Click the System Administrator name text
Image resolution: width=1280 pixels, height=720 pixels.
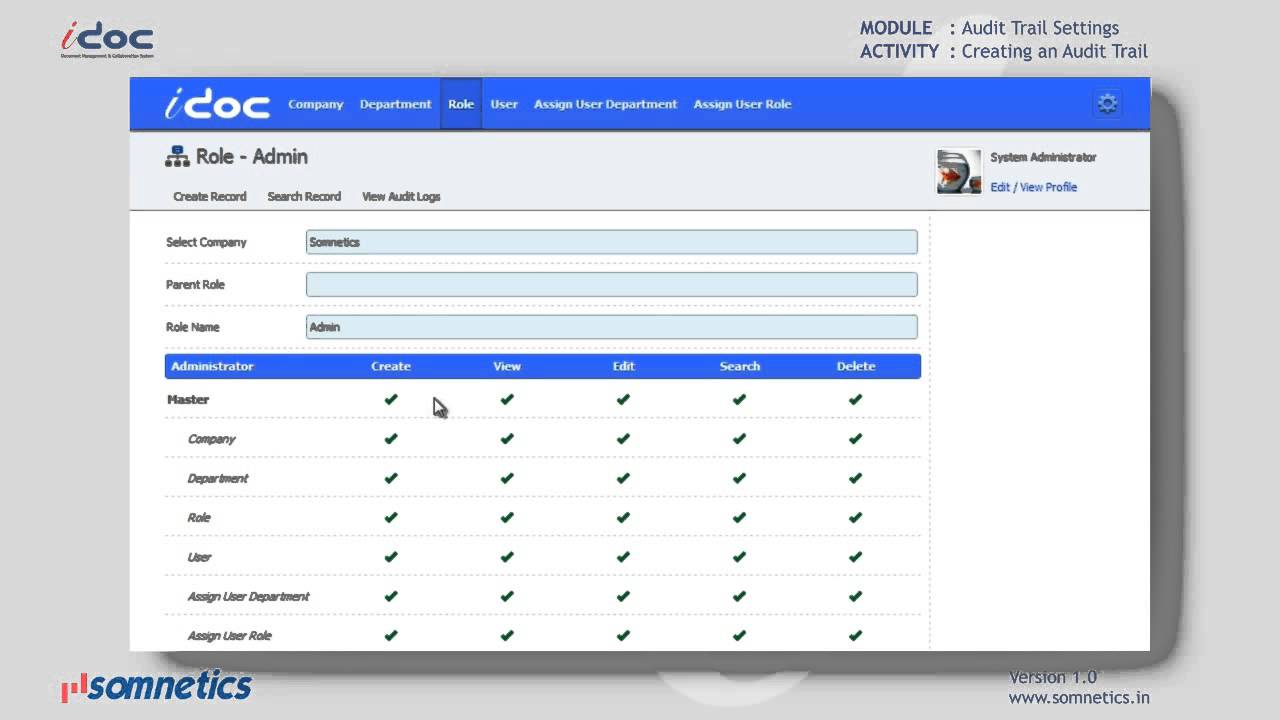pyautogui.click(x=1043, y=157)
